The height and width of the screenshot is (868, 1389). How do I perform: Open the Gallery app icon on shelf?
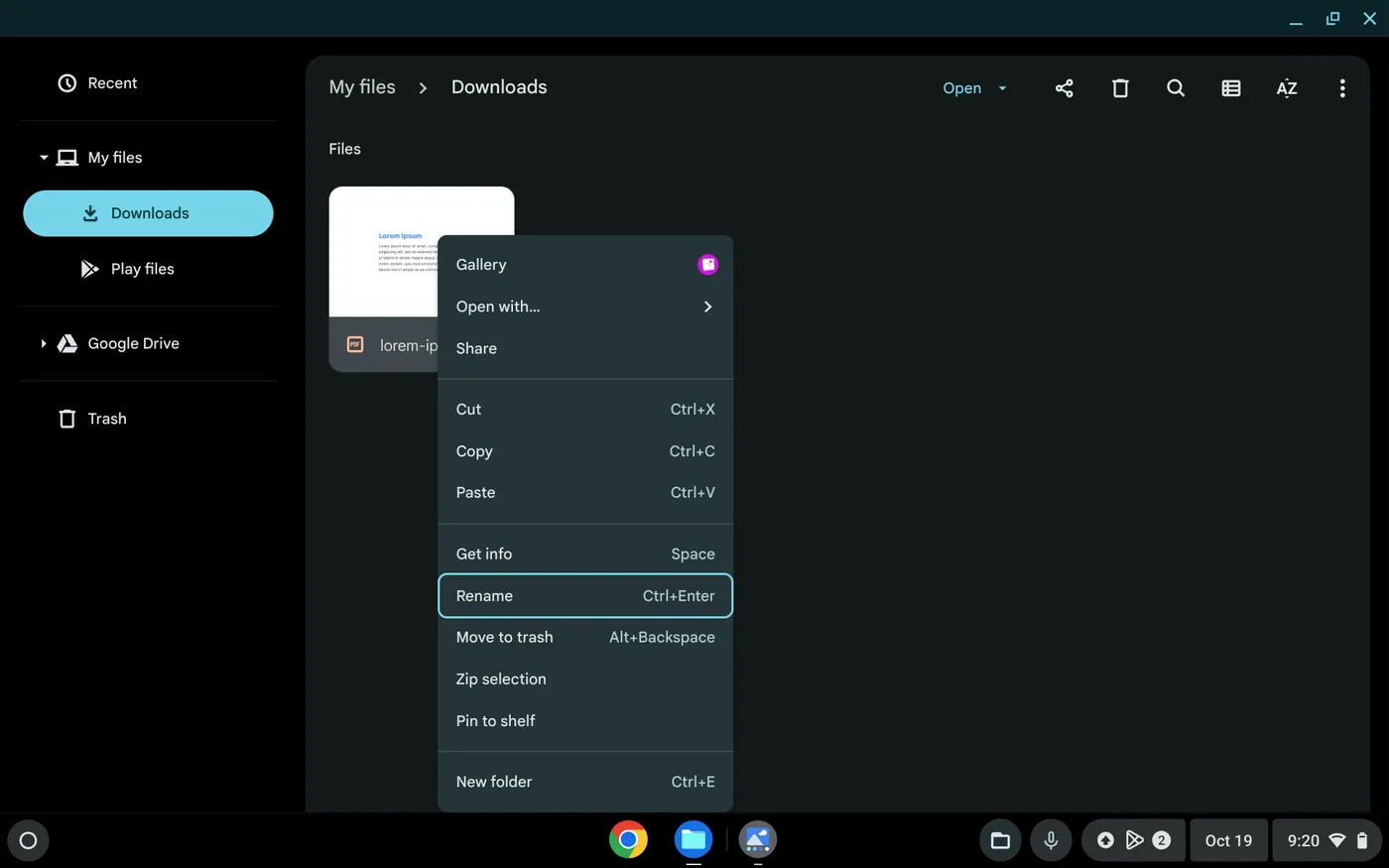pyautogui.click(x=758, y=840)
